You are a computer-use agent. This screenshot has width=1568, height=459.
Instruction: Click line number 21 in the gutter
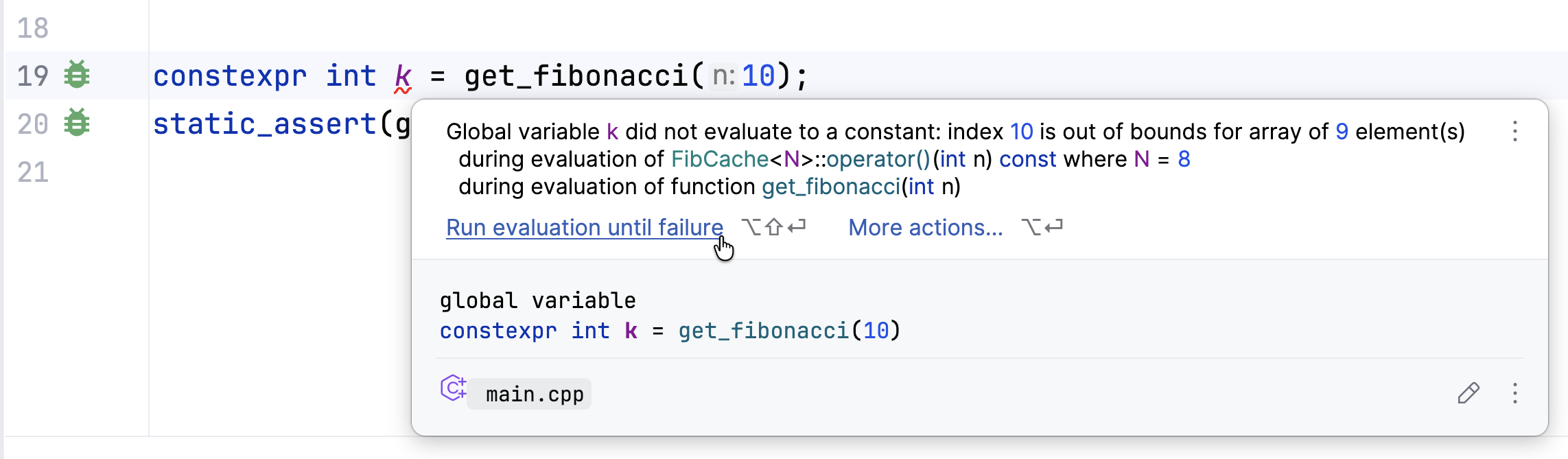(33, 172)
